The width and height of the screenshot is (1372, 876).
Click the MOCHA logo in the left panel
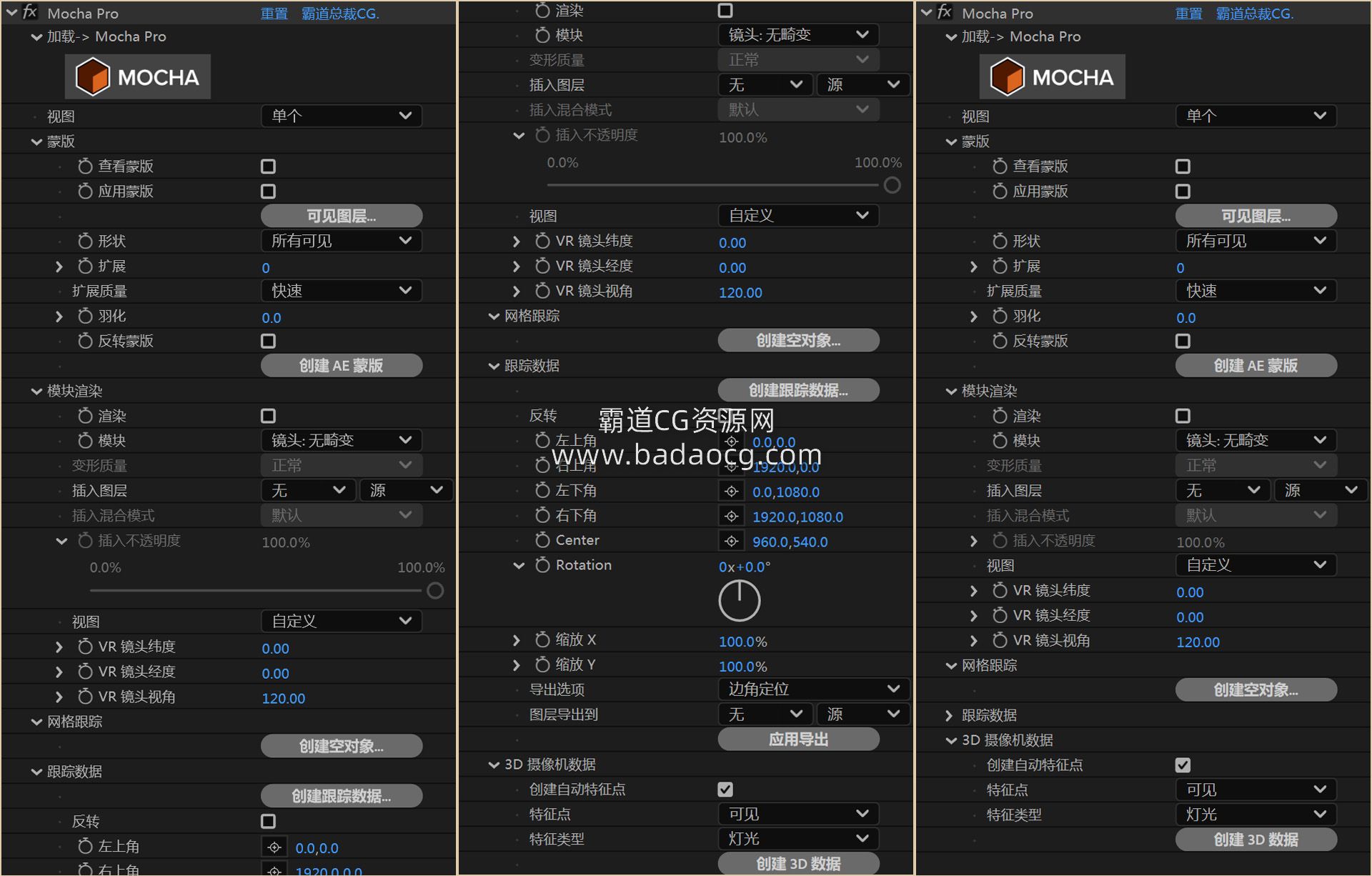click(x=138, y=76)
